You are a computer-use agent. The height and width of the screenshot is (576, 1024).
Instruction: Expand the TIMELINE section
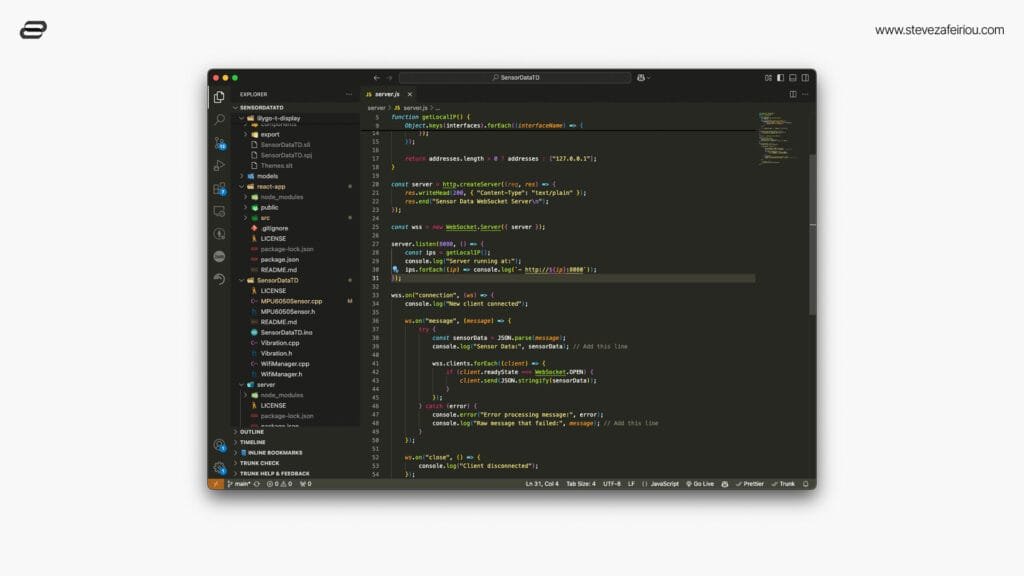click(295, 442)
